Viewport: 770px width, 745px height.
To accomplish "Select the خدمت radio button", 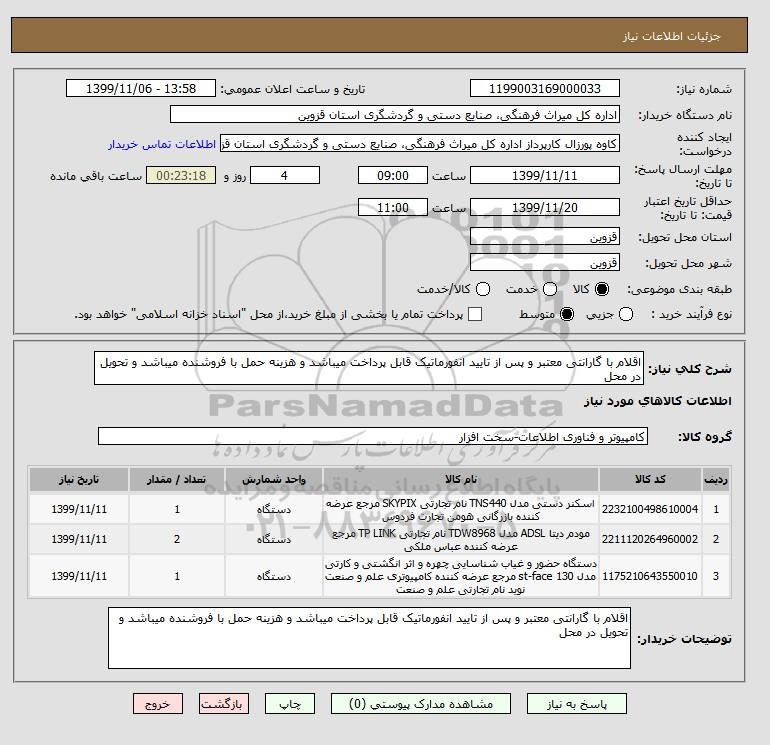I will point(550,289).
